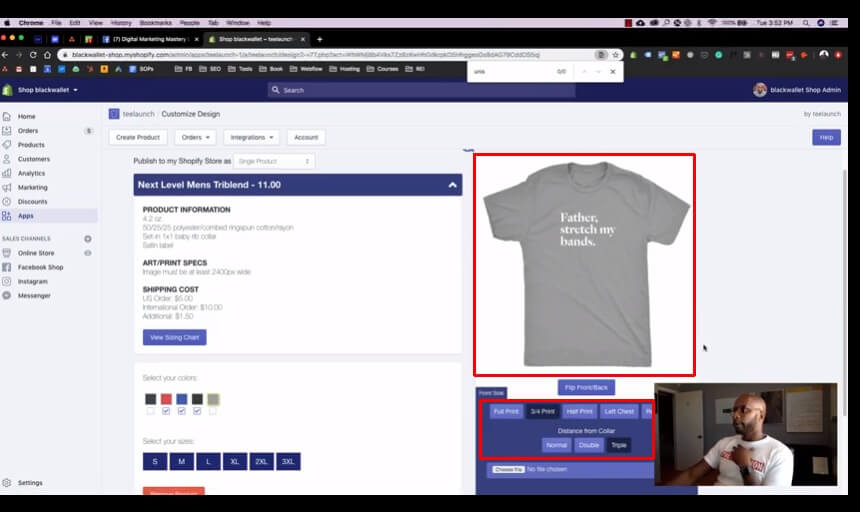Close the find-in-page bar

click(613, 72)
